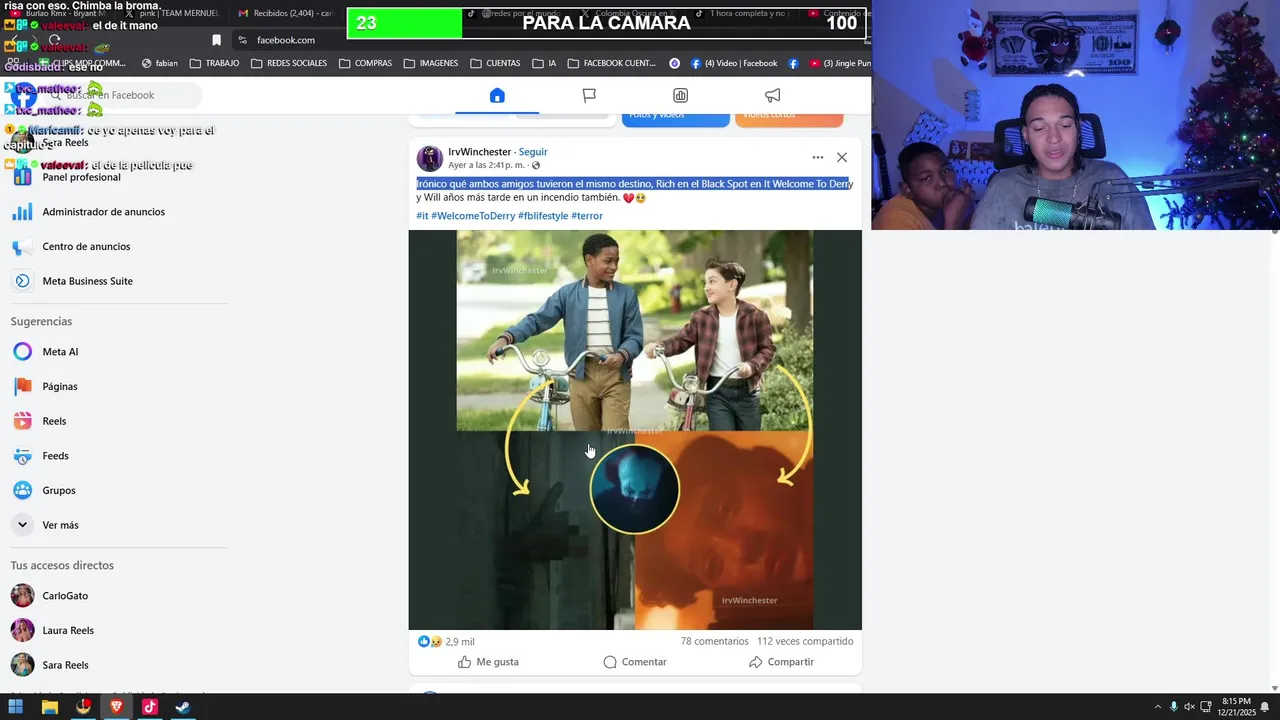Open the TikTok app in taskbar
The width and height of the screenshot is (1280, 720).
point(149,707)
